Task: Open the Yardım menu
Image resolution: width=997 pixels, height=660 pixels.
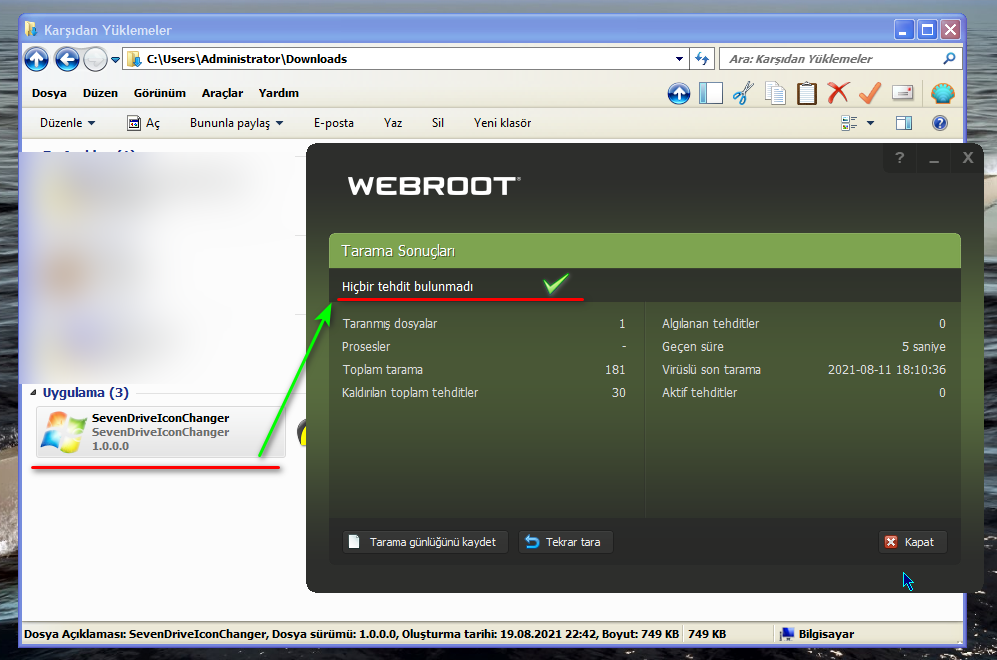Action: 278,93
